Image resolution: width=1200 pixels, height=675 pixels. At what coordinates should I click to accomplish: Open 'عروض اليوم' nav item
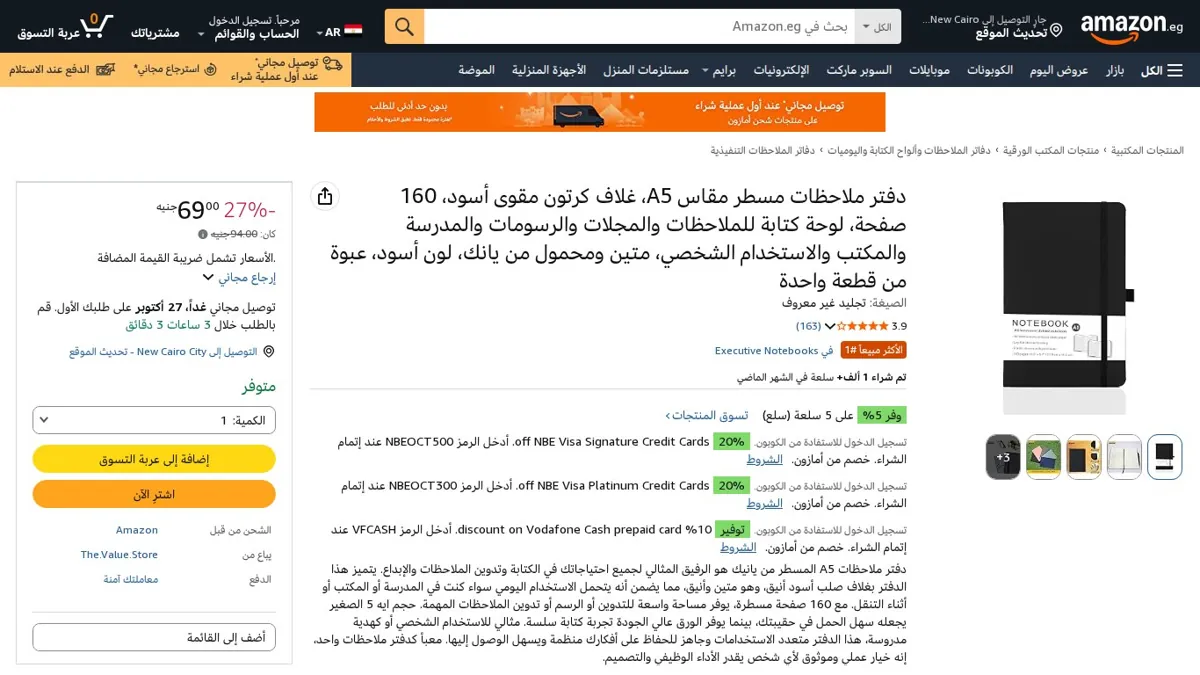(1059, 70)
